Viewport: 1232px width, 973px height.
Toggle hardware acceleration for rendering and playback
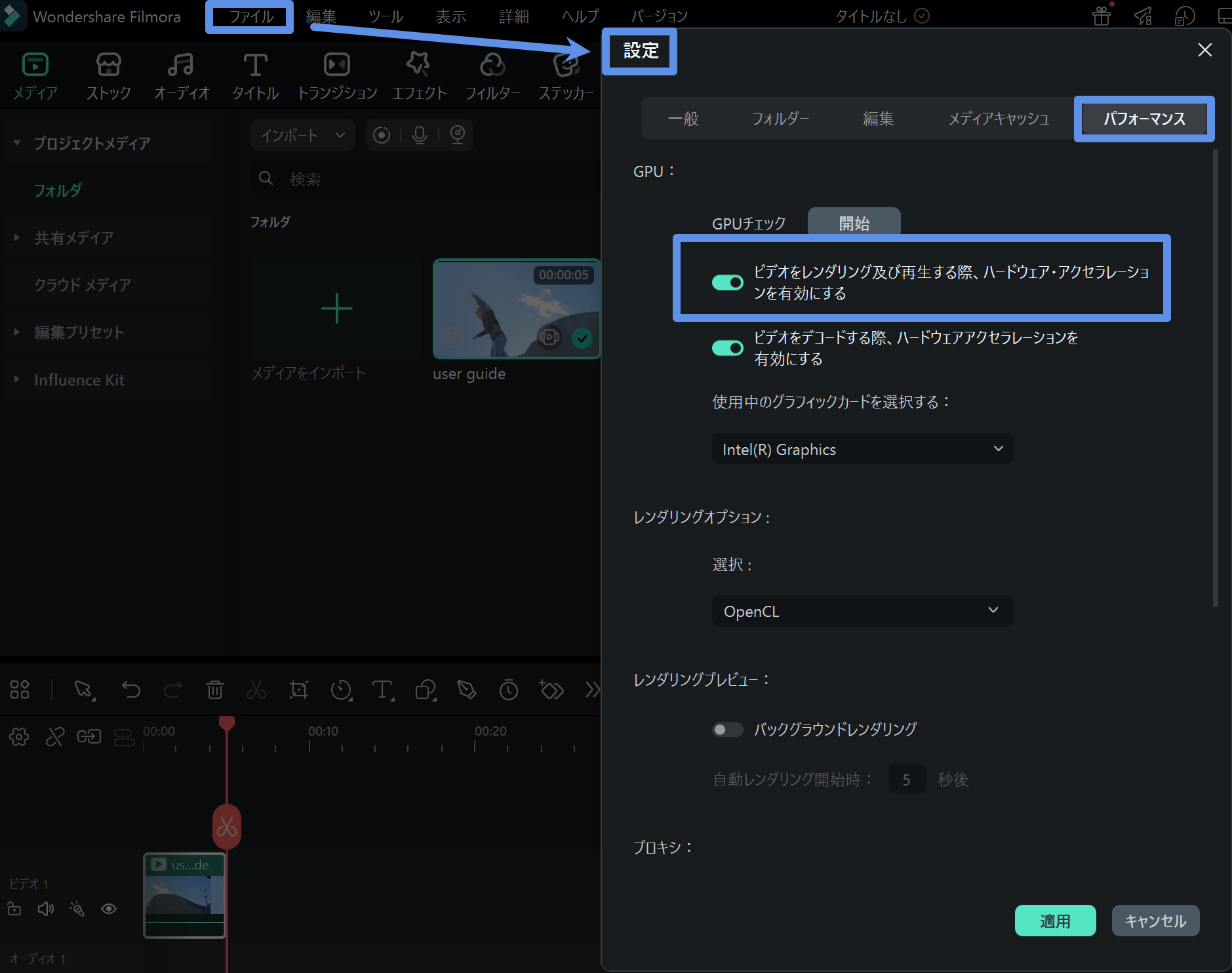[x=728, y=282]
